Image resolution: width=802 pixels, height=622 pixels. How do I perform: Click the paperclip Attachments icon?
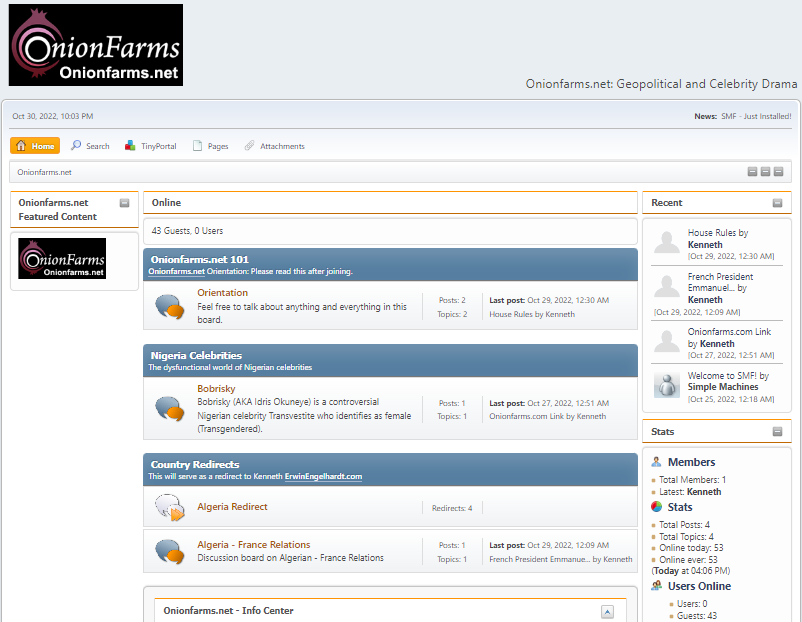pyautogui.click(x=249, y=146)
